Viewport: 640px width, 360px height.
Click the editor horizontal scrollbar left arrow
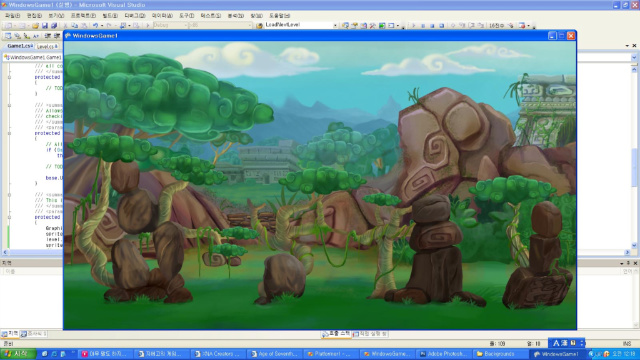(5, 252)
